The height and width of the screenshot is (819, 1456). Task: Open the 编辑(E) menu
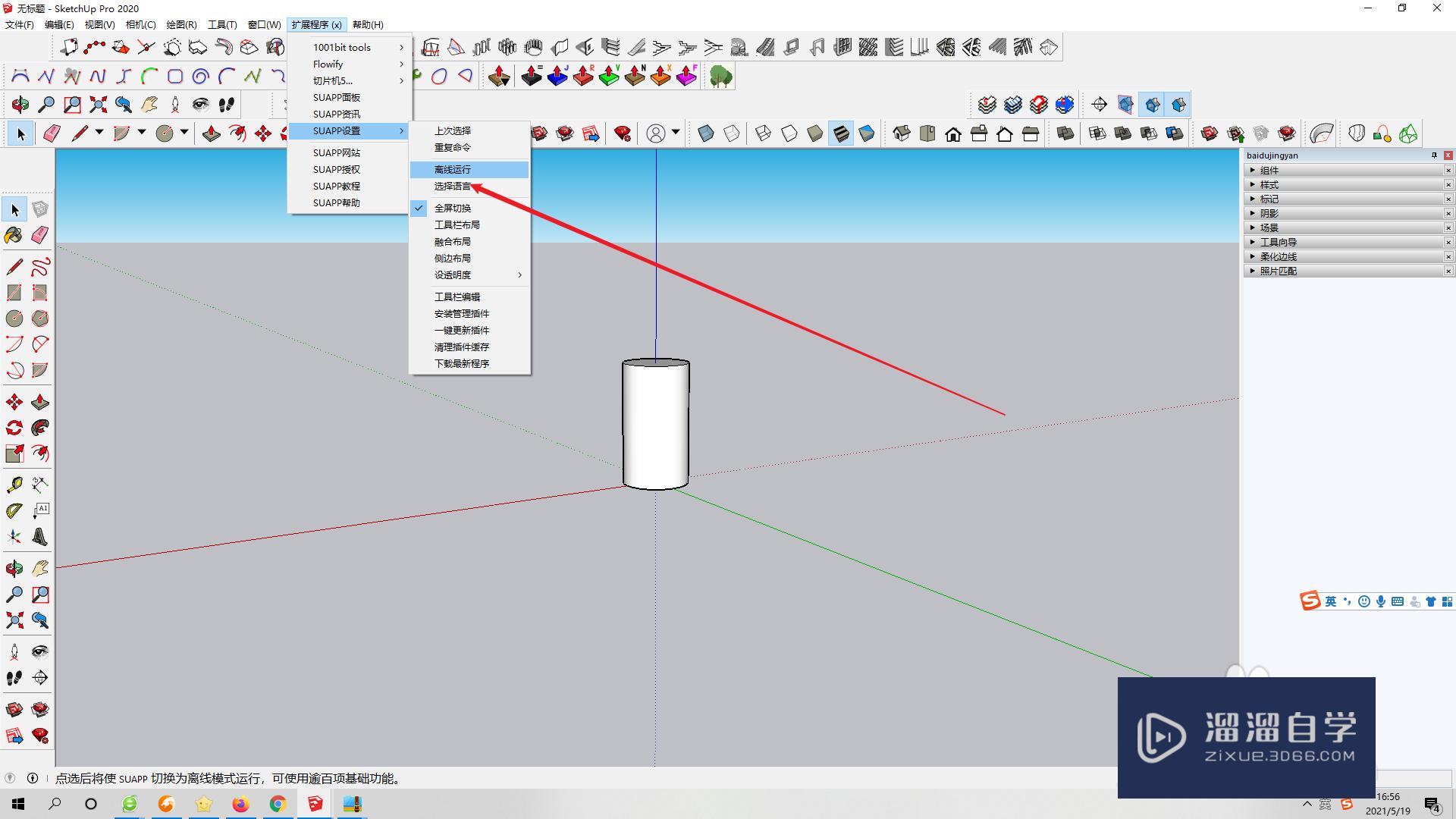tap(59, 24)
